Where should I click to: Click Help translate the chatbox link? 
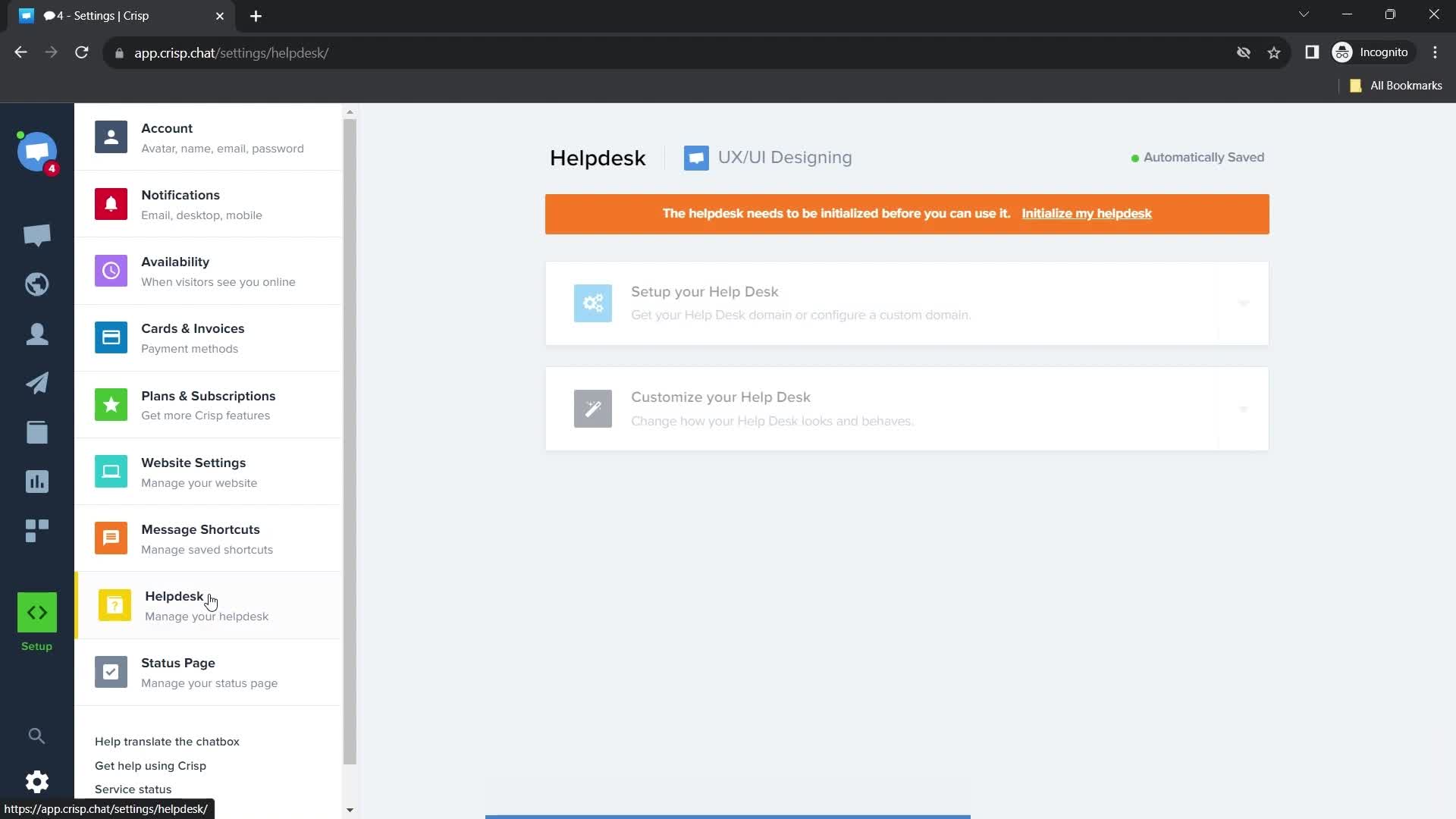tap(167, 742)
